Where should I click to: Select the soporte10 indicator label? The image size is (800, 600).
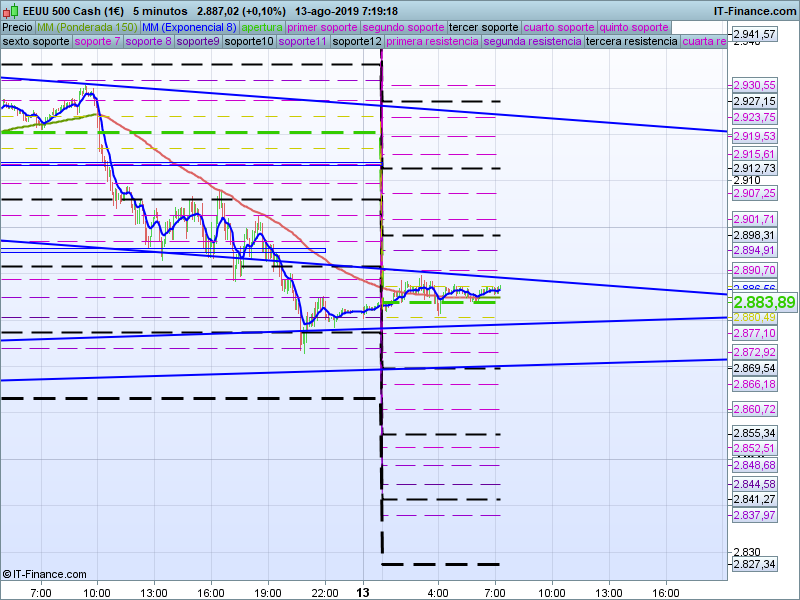pyautogui.click(x=249, y=42)
